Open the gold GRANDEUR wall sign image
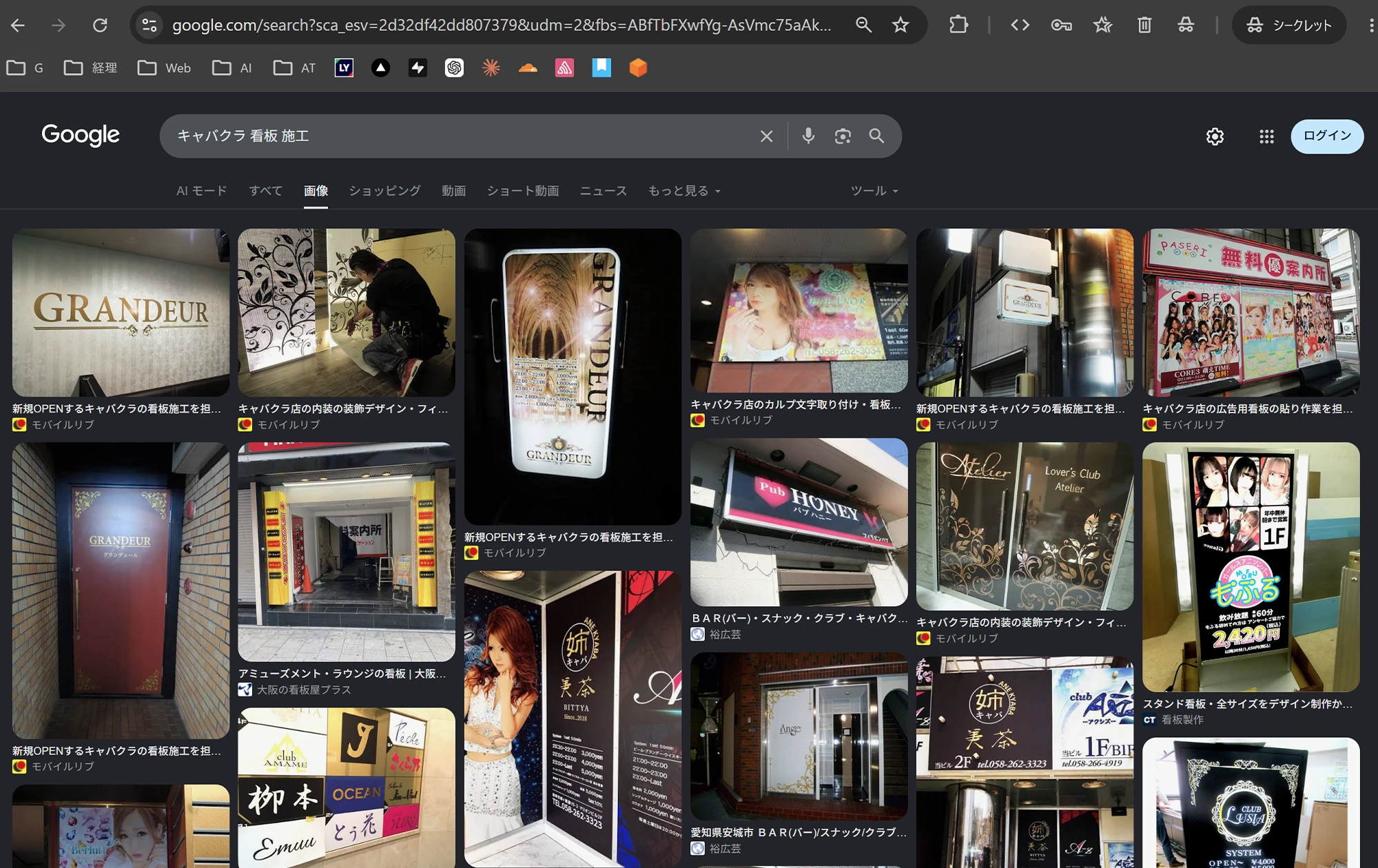Image resolution: width=1378 pixels, height=868 pixels. click(121, 312)
